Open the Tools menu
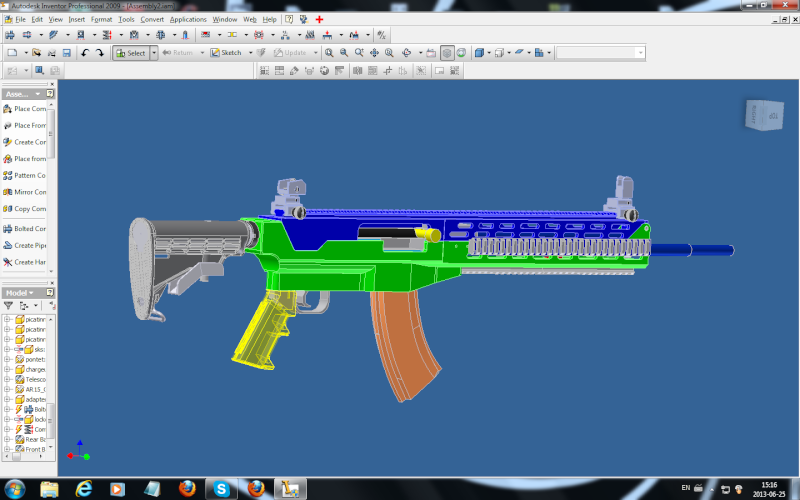 click(x=126, y=19)
